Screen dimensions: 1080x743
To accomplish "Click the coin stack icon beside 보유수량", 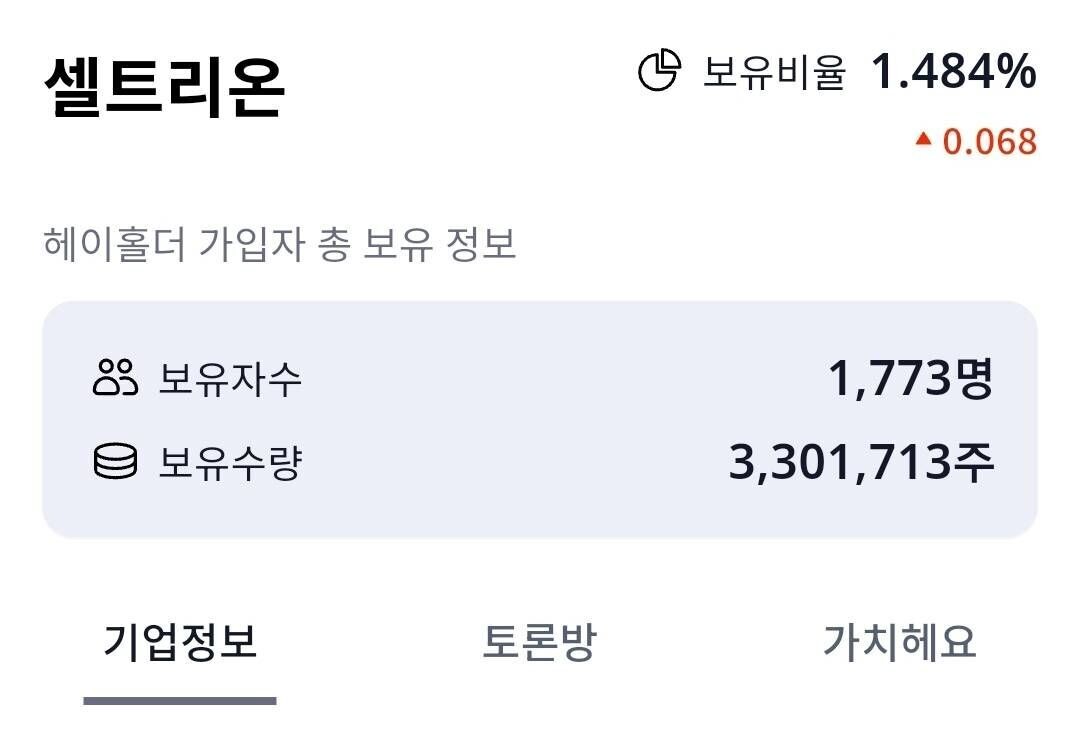I will tap(116, 462).
